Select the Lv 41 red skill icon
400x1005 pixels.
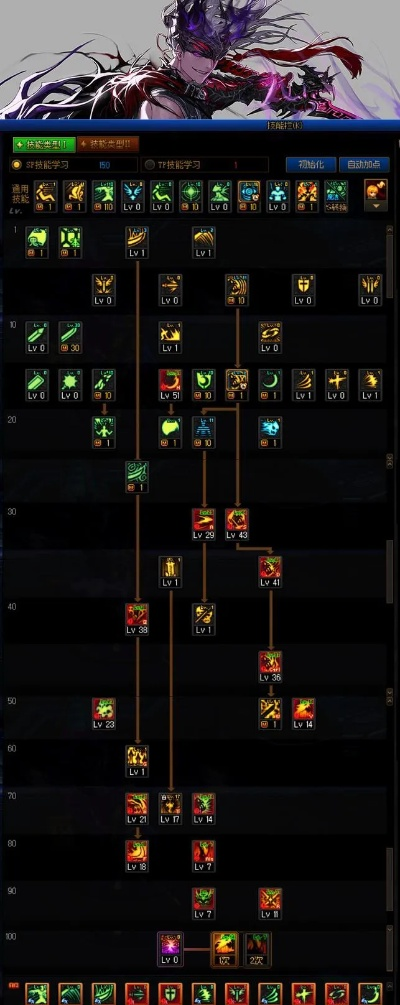point(270,572)
